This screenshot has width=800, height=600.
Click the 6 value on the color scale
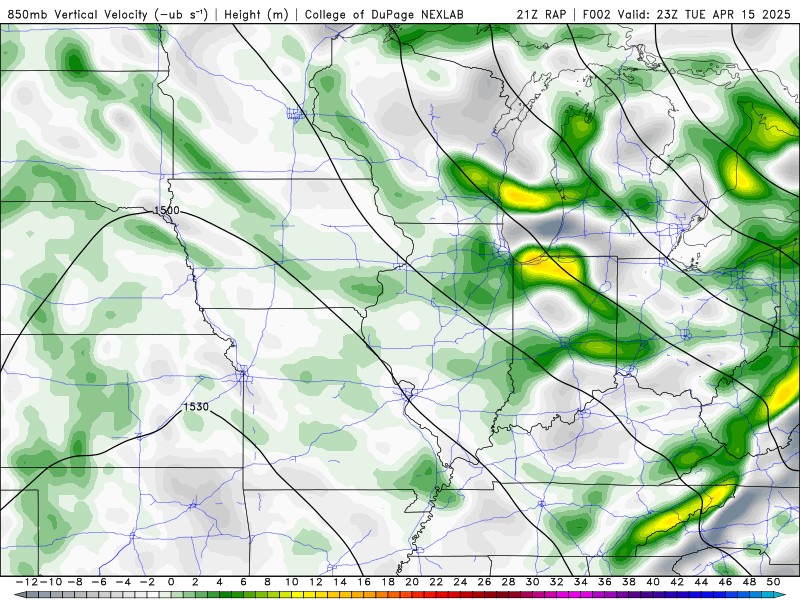[x=243, y=582]
